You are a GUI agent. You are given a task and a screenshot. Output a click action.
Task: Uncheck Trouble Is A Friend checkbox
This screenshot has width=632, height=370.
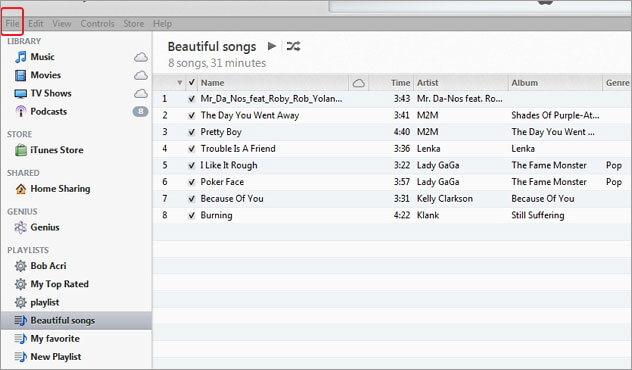pyautogui.click(x=191, y=149)
